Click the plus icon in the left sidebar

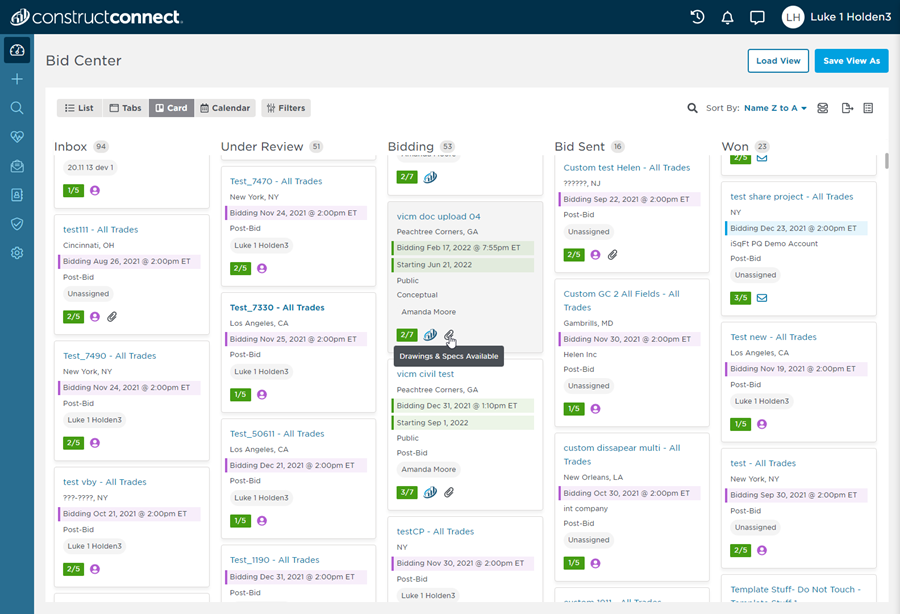(17, 79)
